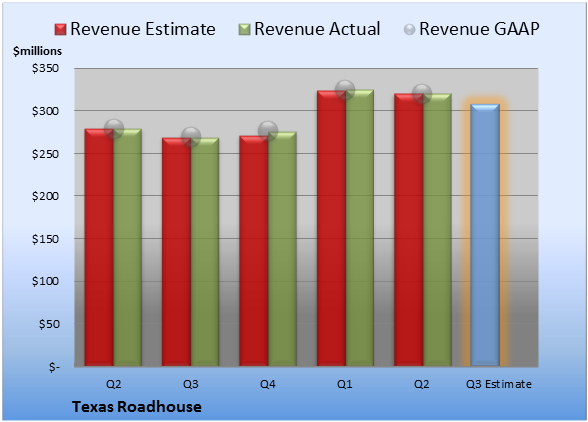Select the 'Revenue GAAP' legend label
The width and height of the screenshot is (588, 422).
tap(479, 29)
